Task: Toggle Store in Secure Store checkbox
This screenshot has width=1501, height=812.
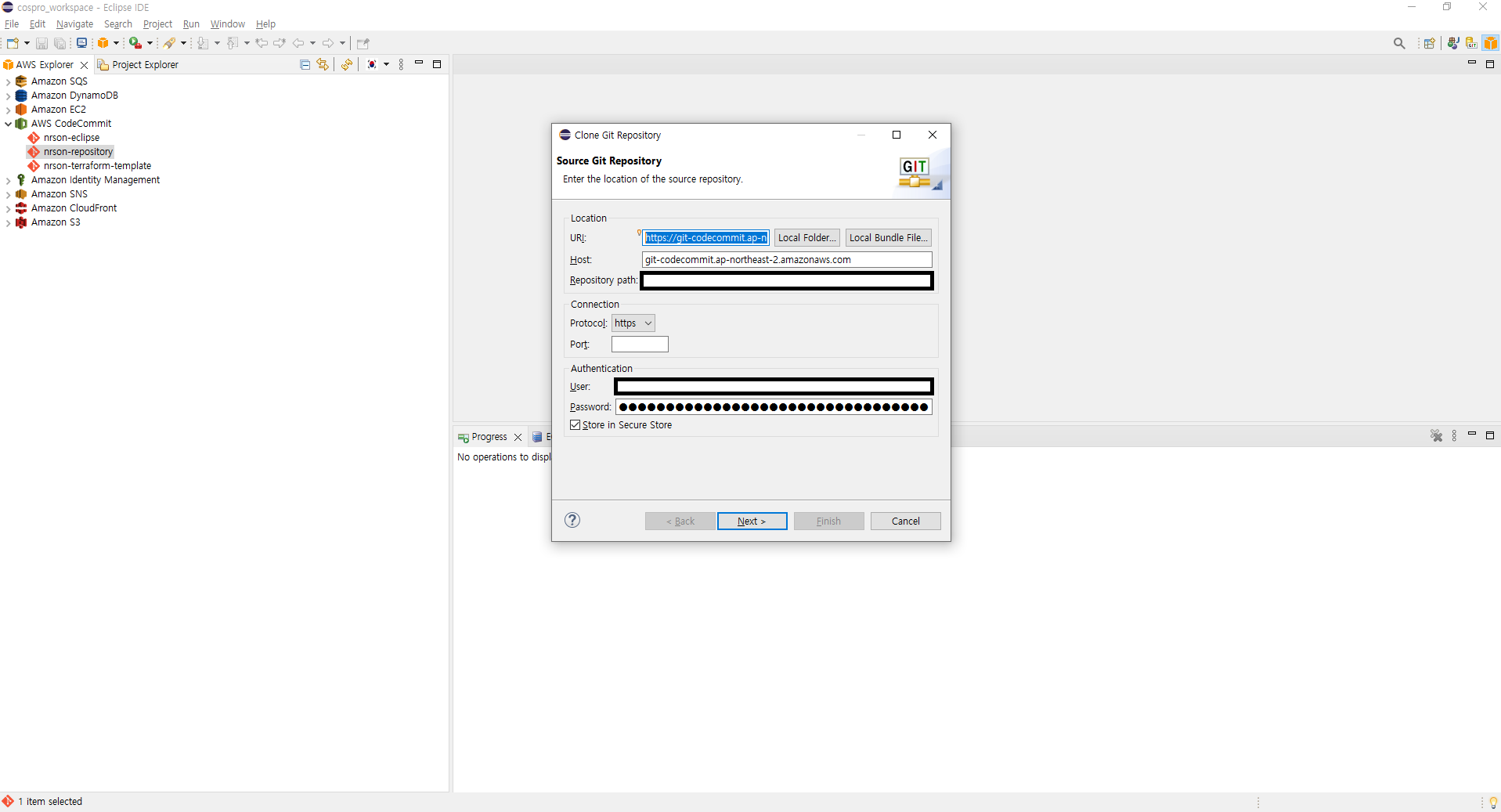Action: tap(576, 425)
